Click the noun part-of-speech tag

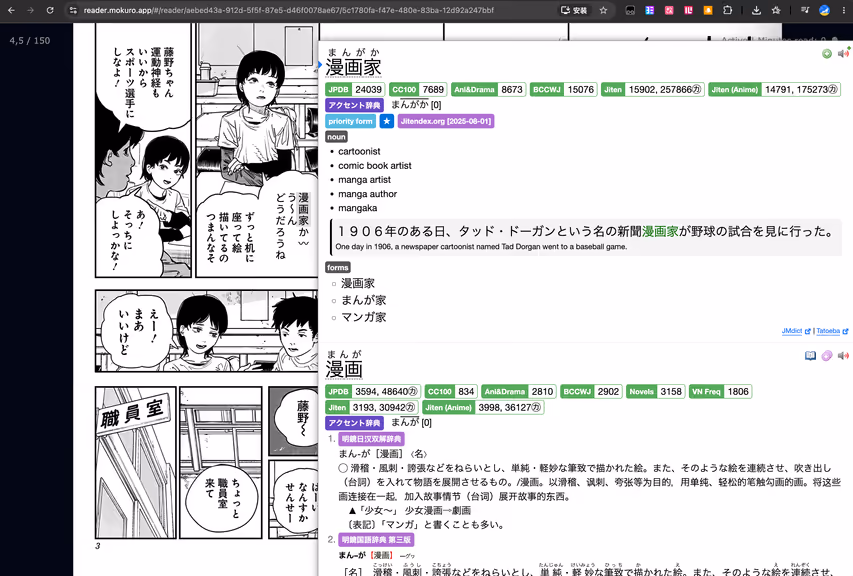(336, 137)
